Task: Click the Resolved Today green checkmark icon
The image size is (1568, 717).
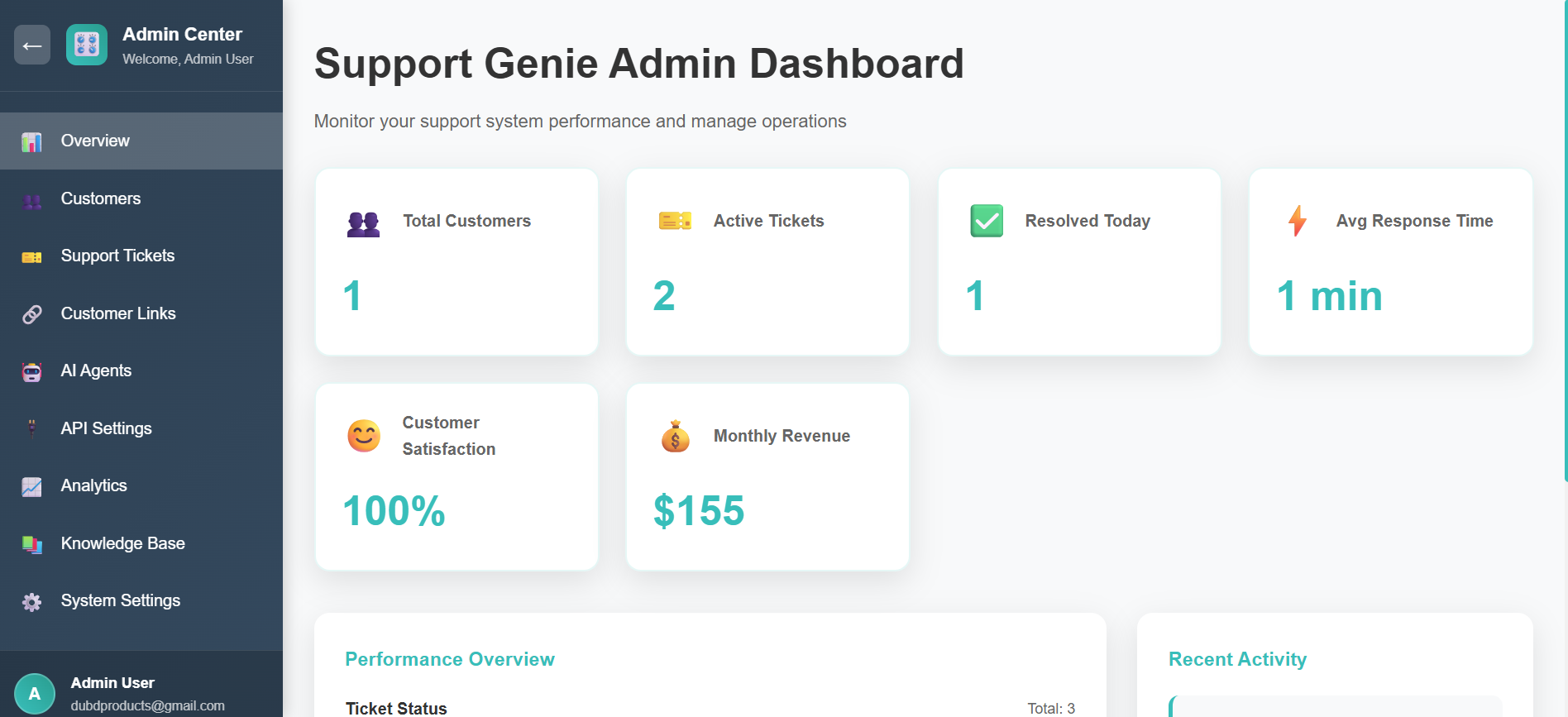Action: (987, 221)
